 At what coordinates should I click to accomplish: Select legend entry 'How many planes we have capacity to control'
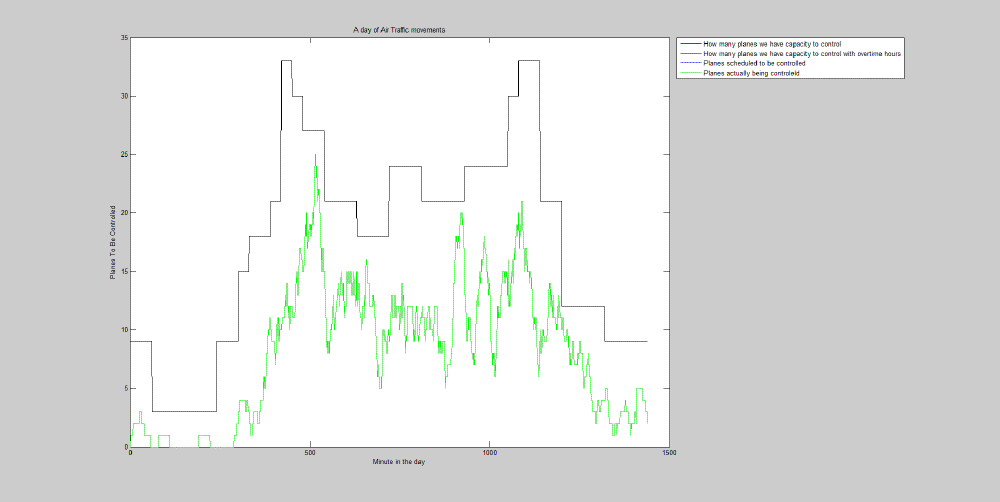click(x=772, y=44)
